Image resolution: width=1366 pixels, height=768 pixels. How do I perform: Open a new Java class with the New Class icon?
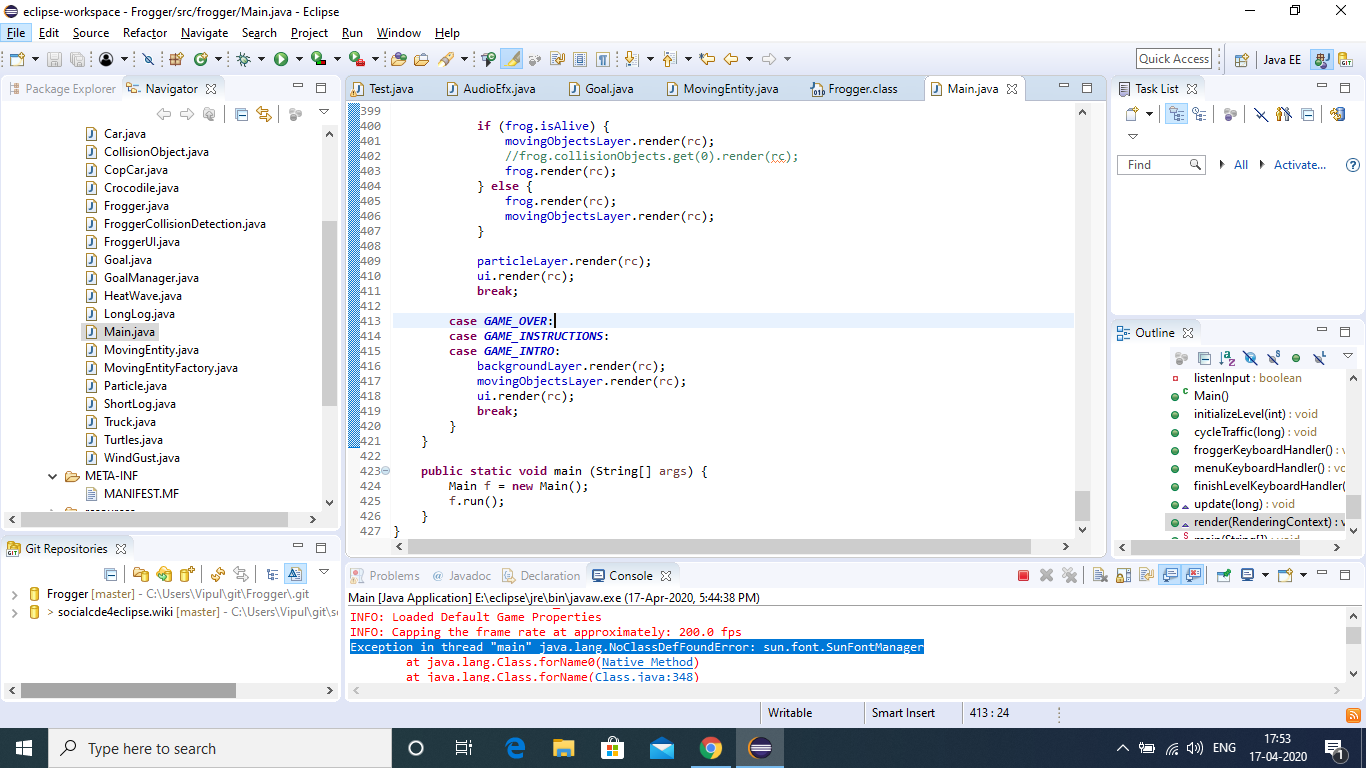coord(202,58)
